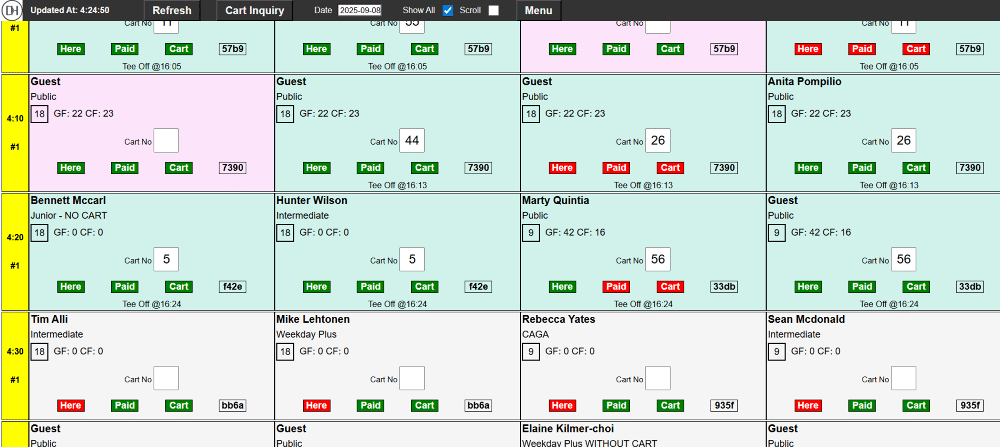1000x447 pixels.
Task: Uncheck the Show All checkbox
Action: point(448,10)
